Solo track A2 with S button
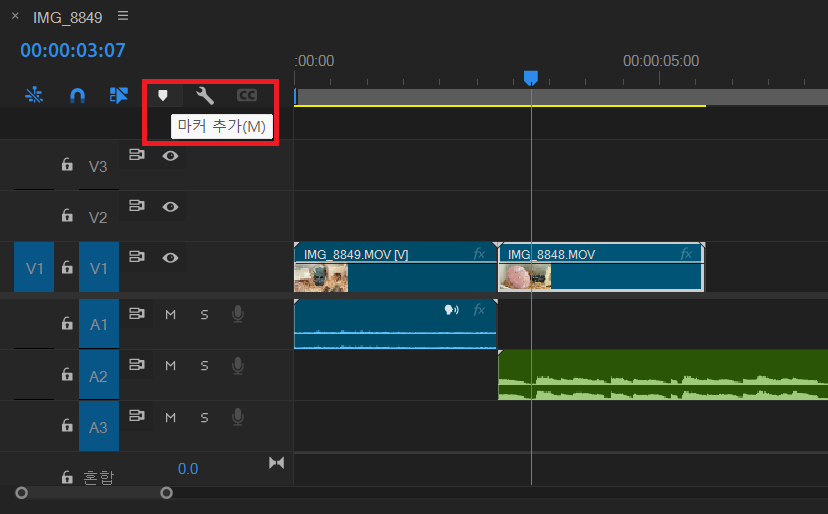828x514 pixels. point(204,366)
